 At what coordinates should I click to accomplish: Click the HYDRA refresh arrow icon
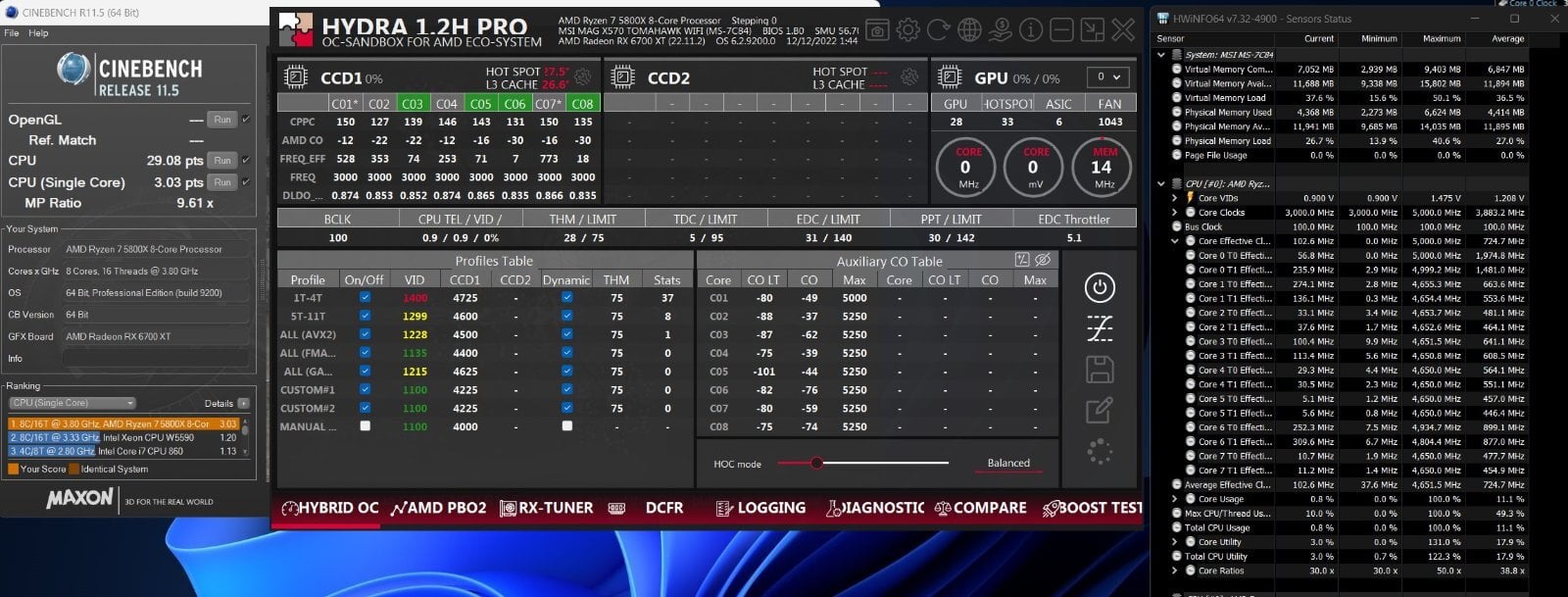pos(939,30)
